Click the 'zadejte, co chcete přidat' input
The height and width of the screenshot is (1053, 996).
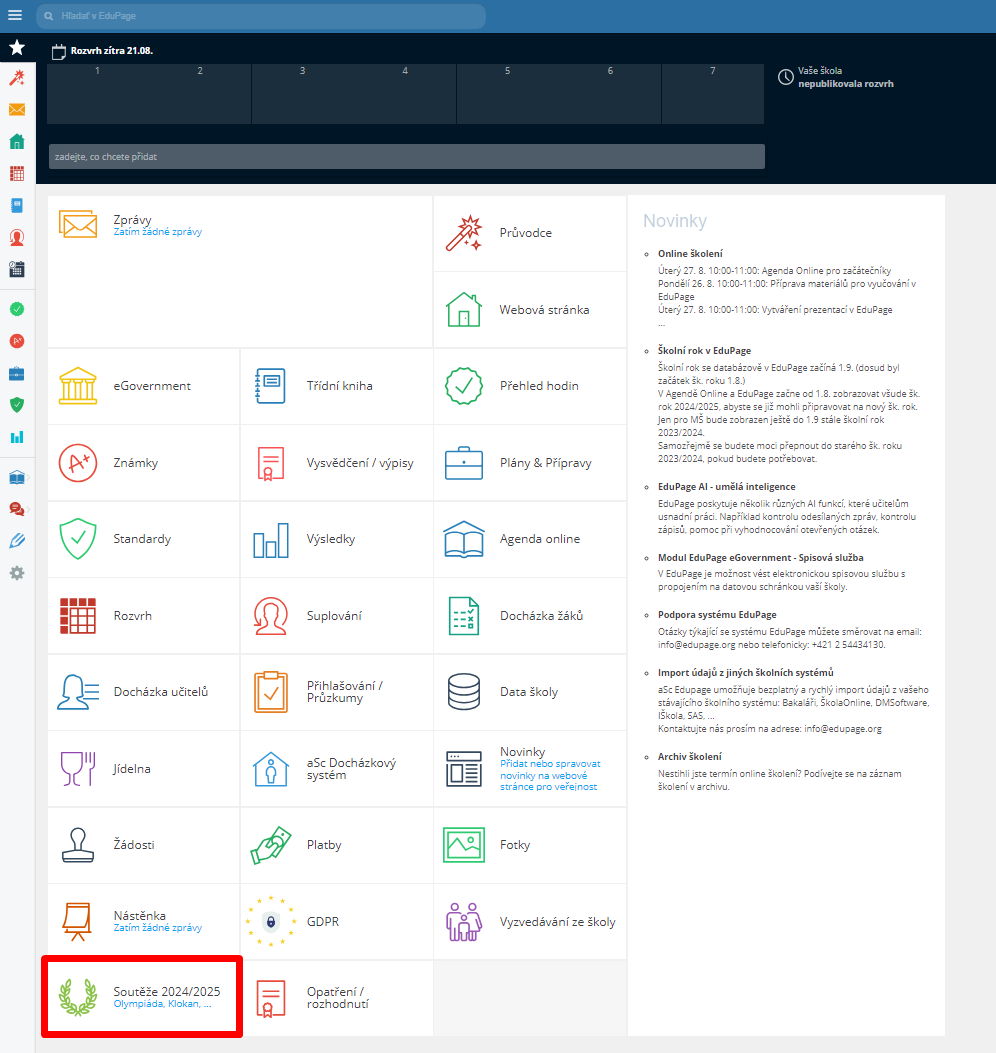[406, 156]
